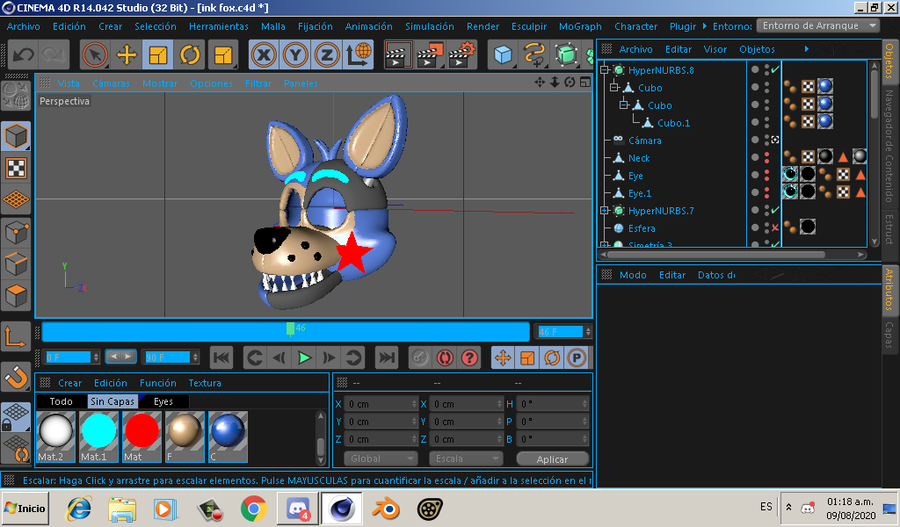Activate the Rotate tool in the toolbar
The image size is (900, 527).
point(189,55)
